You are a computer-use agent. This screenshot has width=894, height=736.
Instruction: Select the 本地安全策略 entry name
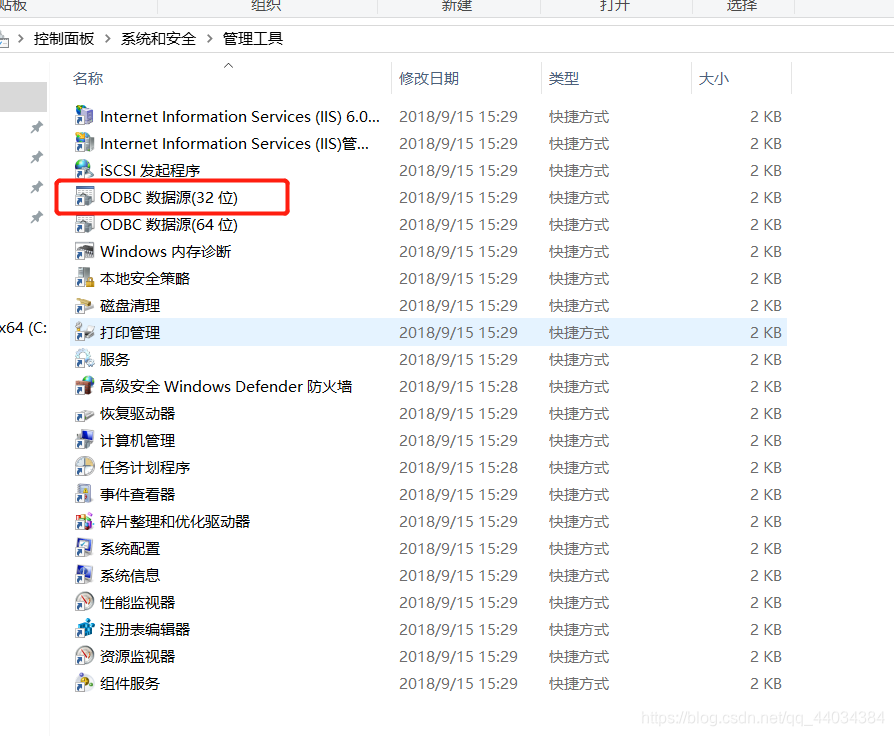point(145,279)
